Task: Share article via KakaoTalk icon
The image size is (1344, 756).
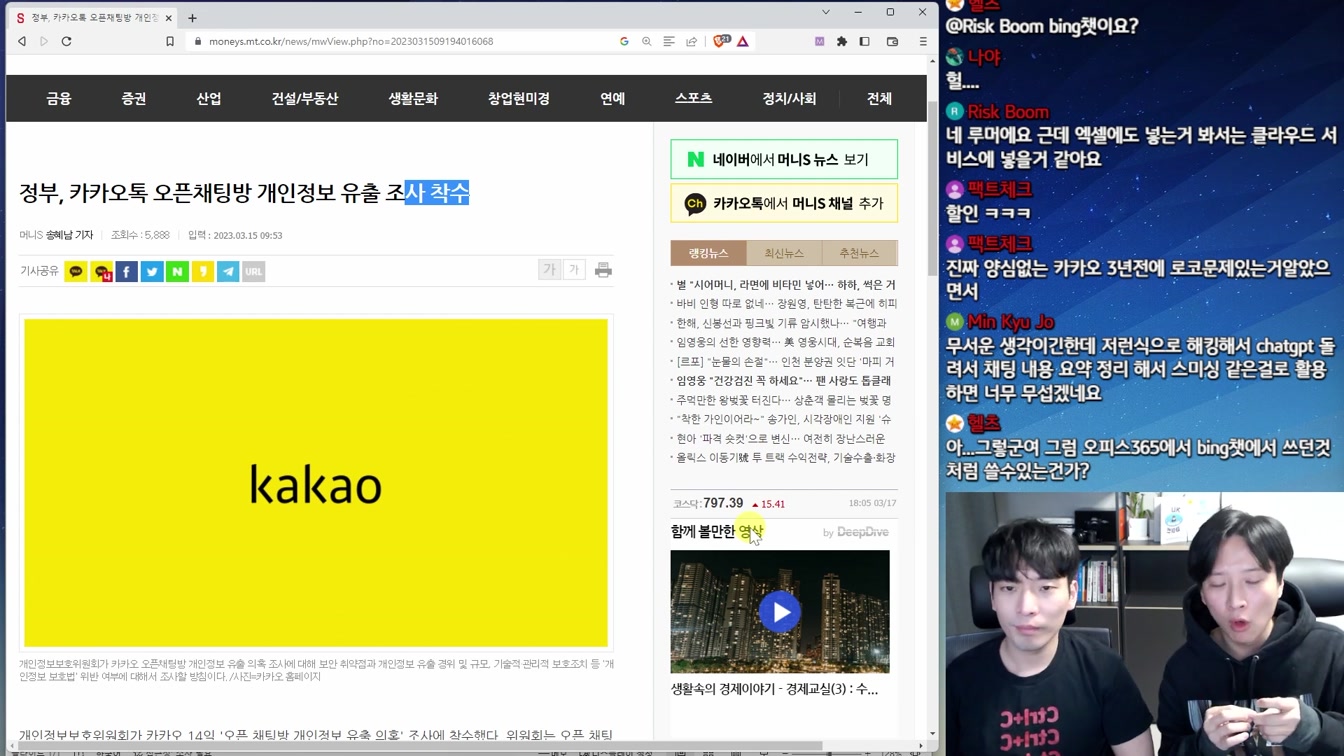Action: tap(76, 271)
